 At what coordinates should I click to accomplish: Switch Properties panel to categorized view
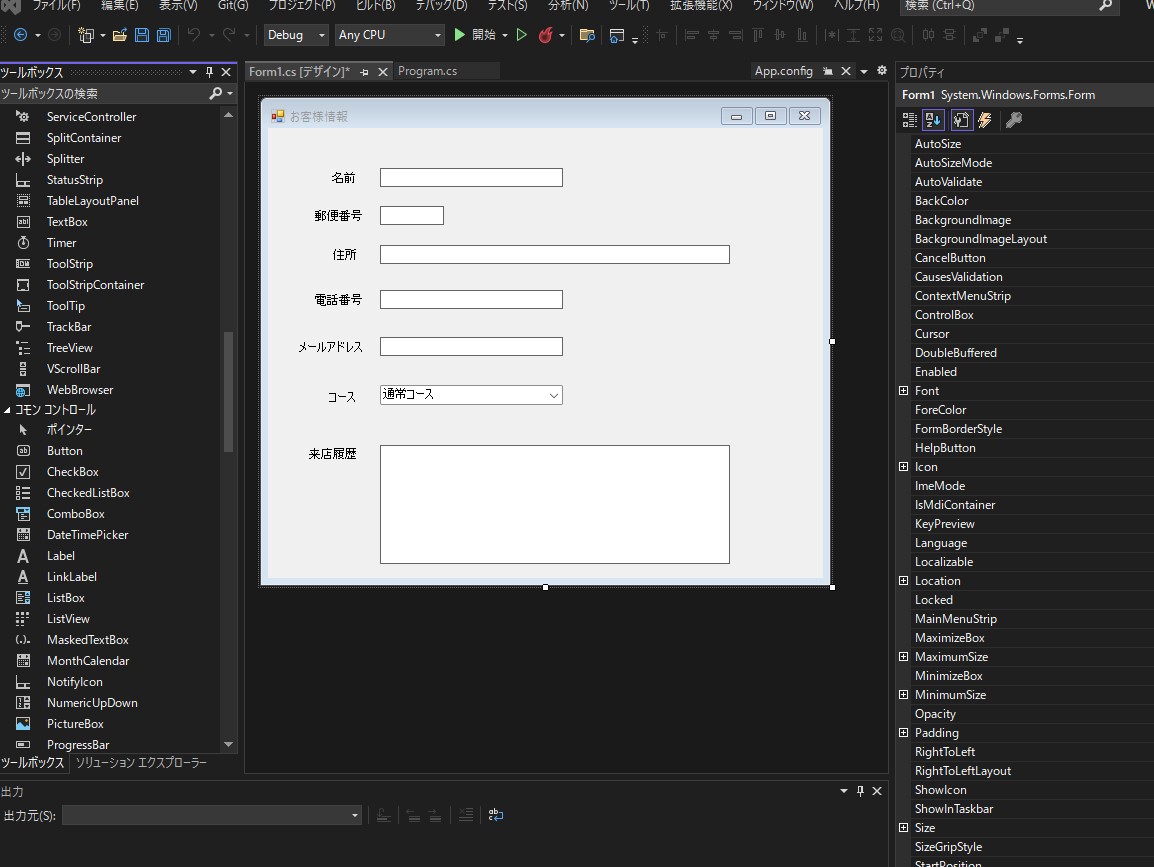point(909,121)
